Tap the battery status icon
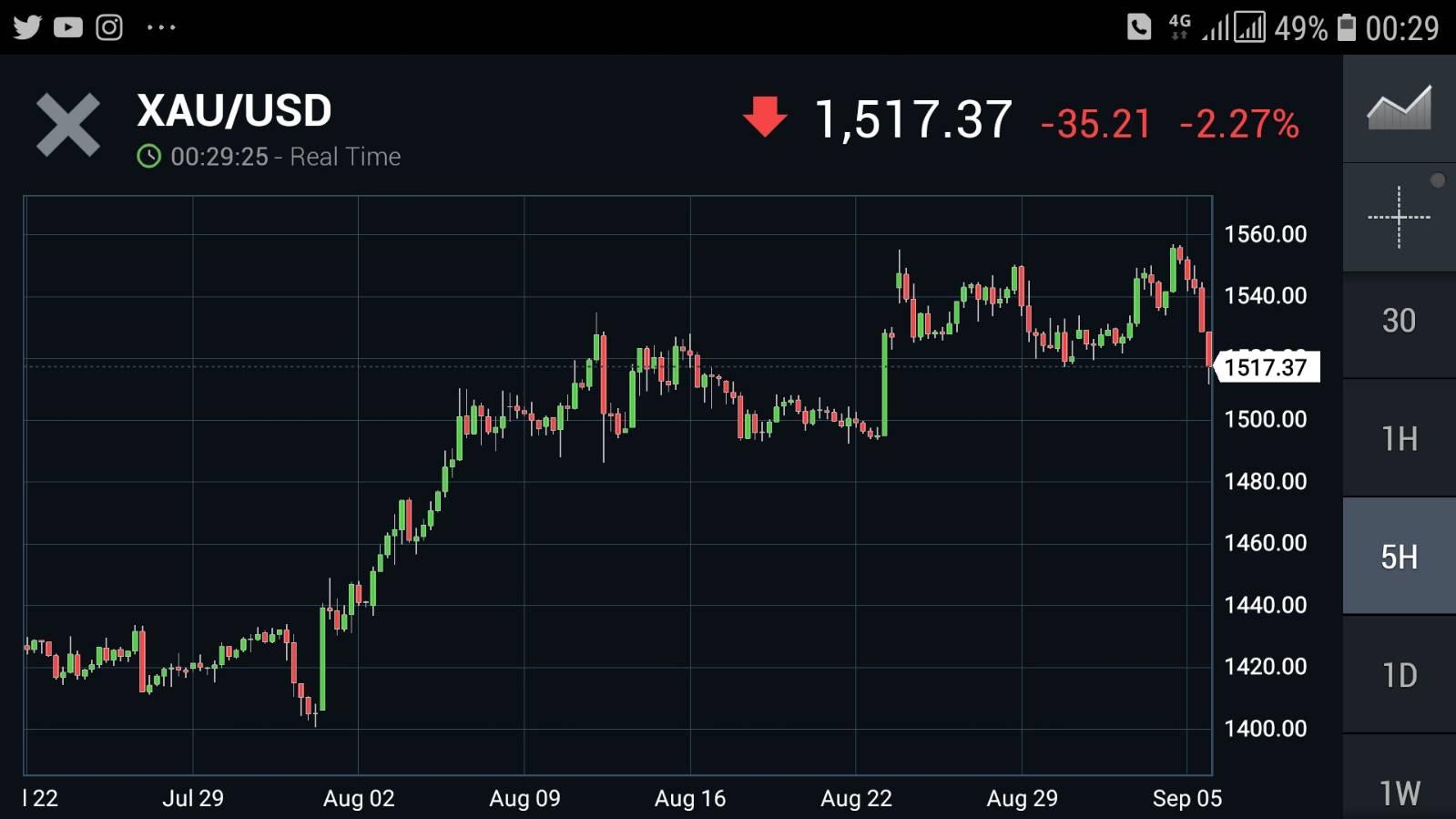This screenshot has width=1456, height=819. coord(1346,27)
